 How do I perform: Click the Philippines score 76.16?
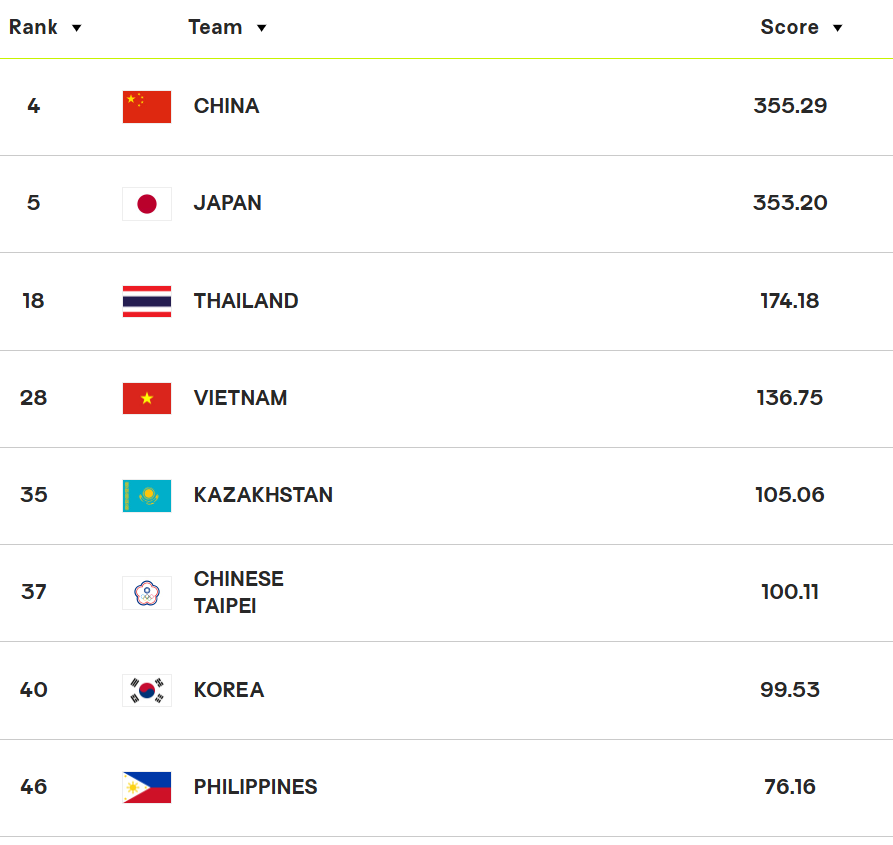click(790, 786)
